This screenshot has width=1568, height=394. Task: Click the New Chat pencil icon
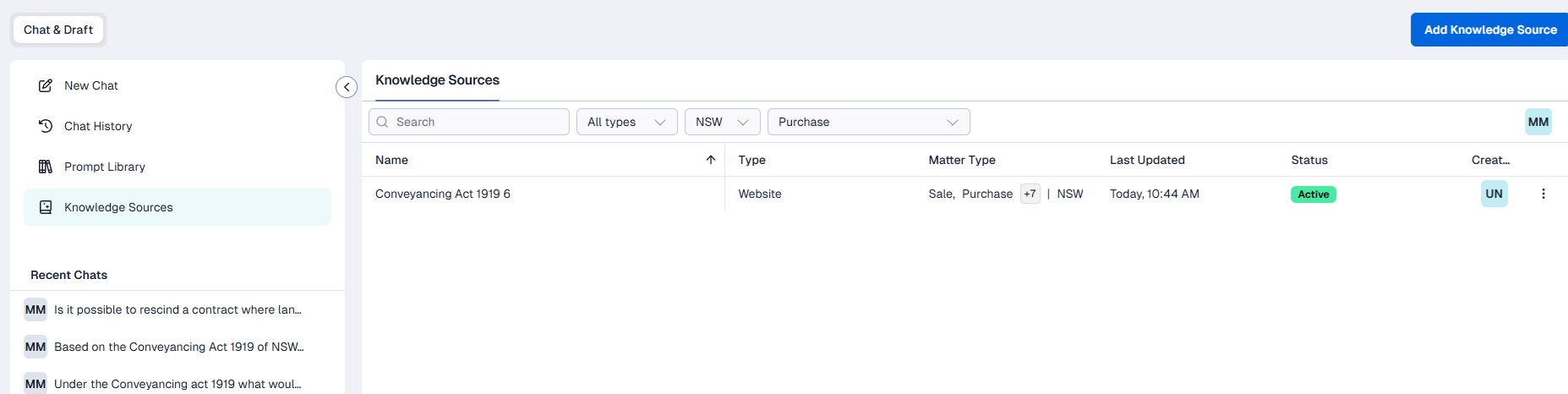(46, 85)
